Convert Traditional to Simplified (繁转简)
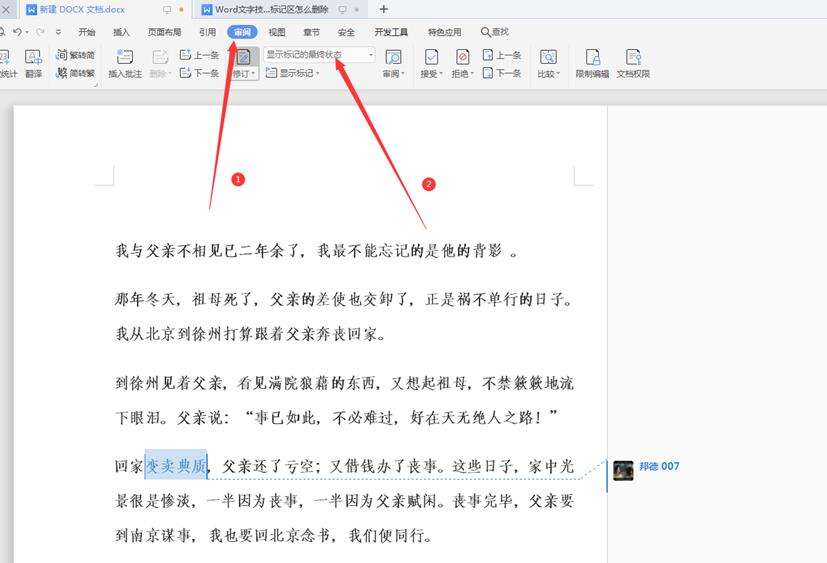The height and width of the screenshot is (563, 827). click(75, 55)
